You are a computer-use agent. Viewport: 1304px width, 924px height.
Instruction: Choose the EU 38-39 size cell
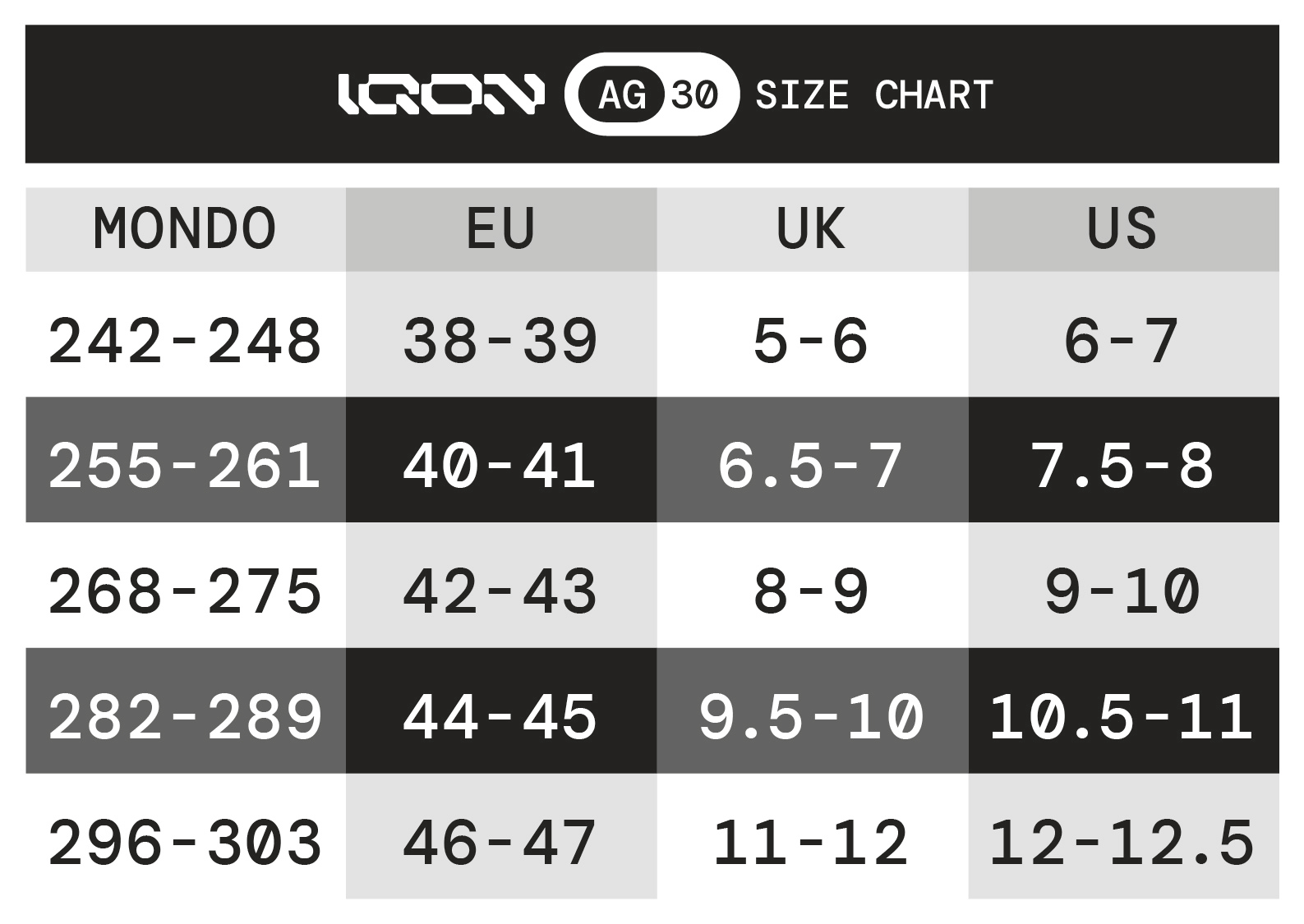pos(500,341)
